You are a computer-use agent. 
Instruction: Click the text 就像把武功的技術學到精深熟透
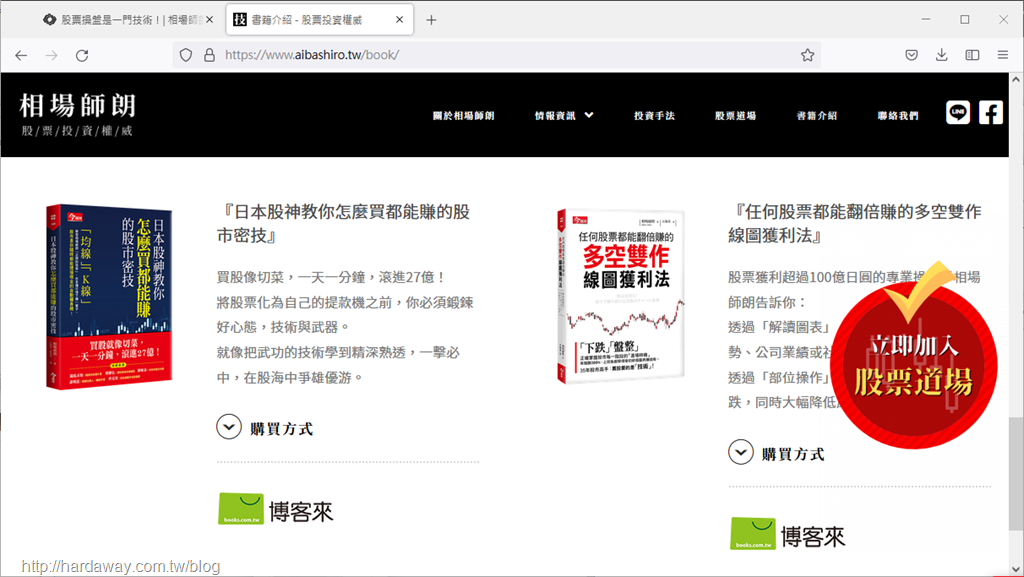[311, 352]
